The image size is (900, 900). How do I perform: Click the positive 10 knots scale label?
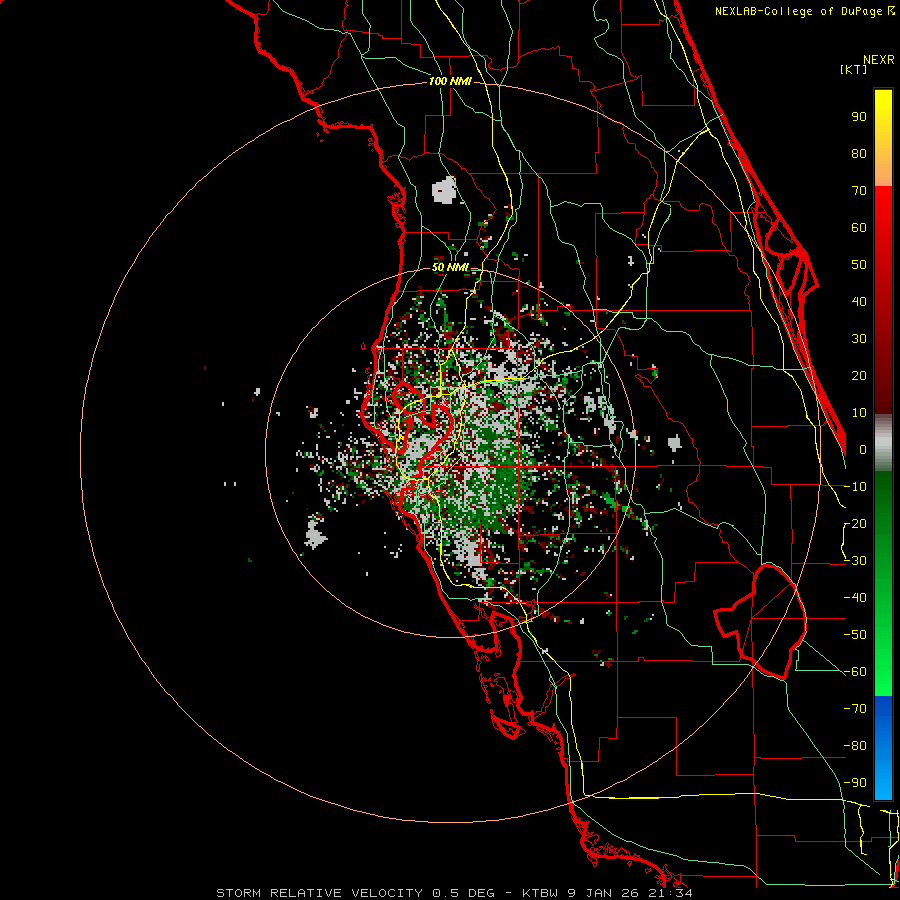(859, 413)
